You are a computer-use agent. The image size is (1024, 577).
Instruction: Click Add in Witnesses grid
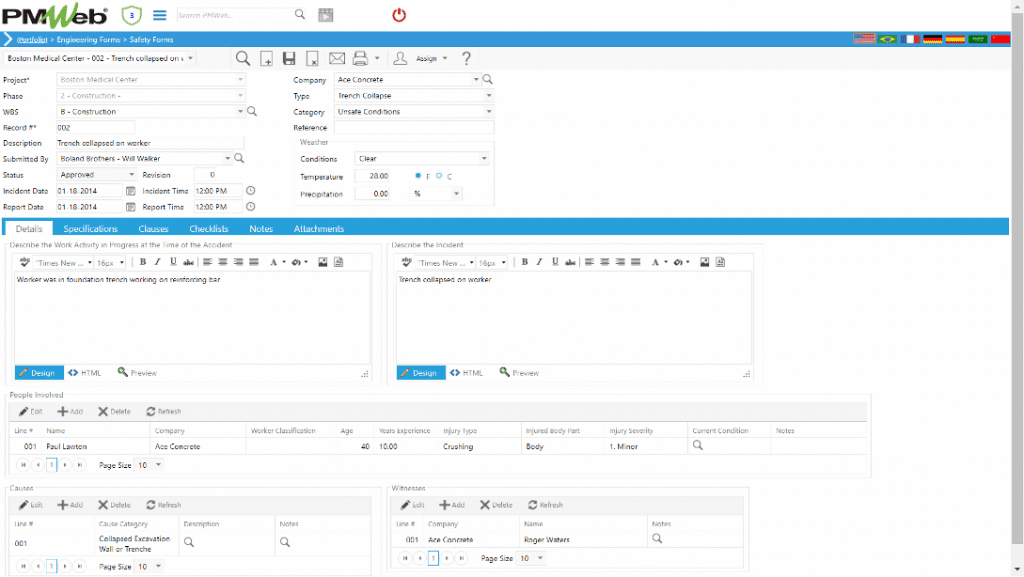[452, 505]
